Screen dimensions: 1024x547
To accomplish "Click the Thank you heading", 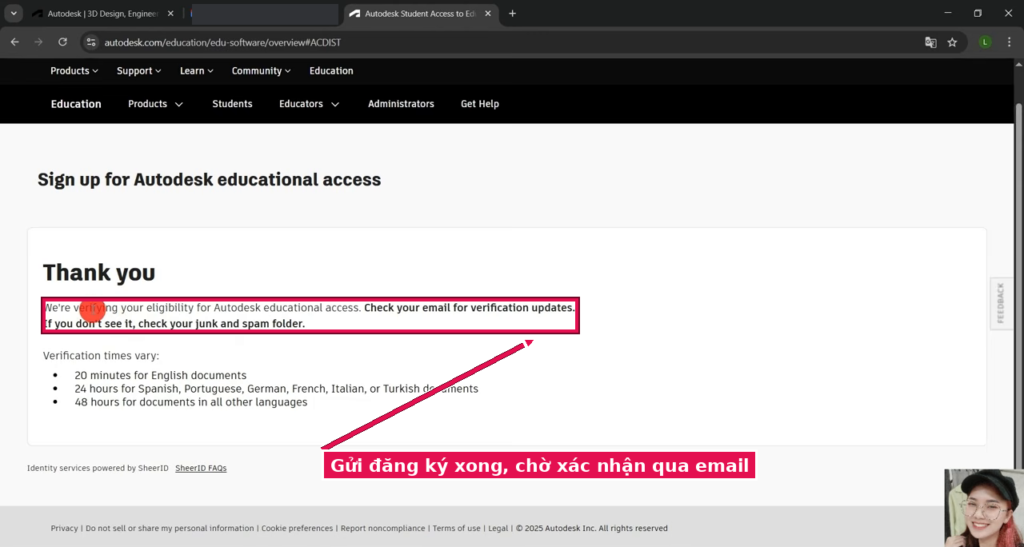I will click(x=99, y=272).
